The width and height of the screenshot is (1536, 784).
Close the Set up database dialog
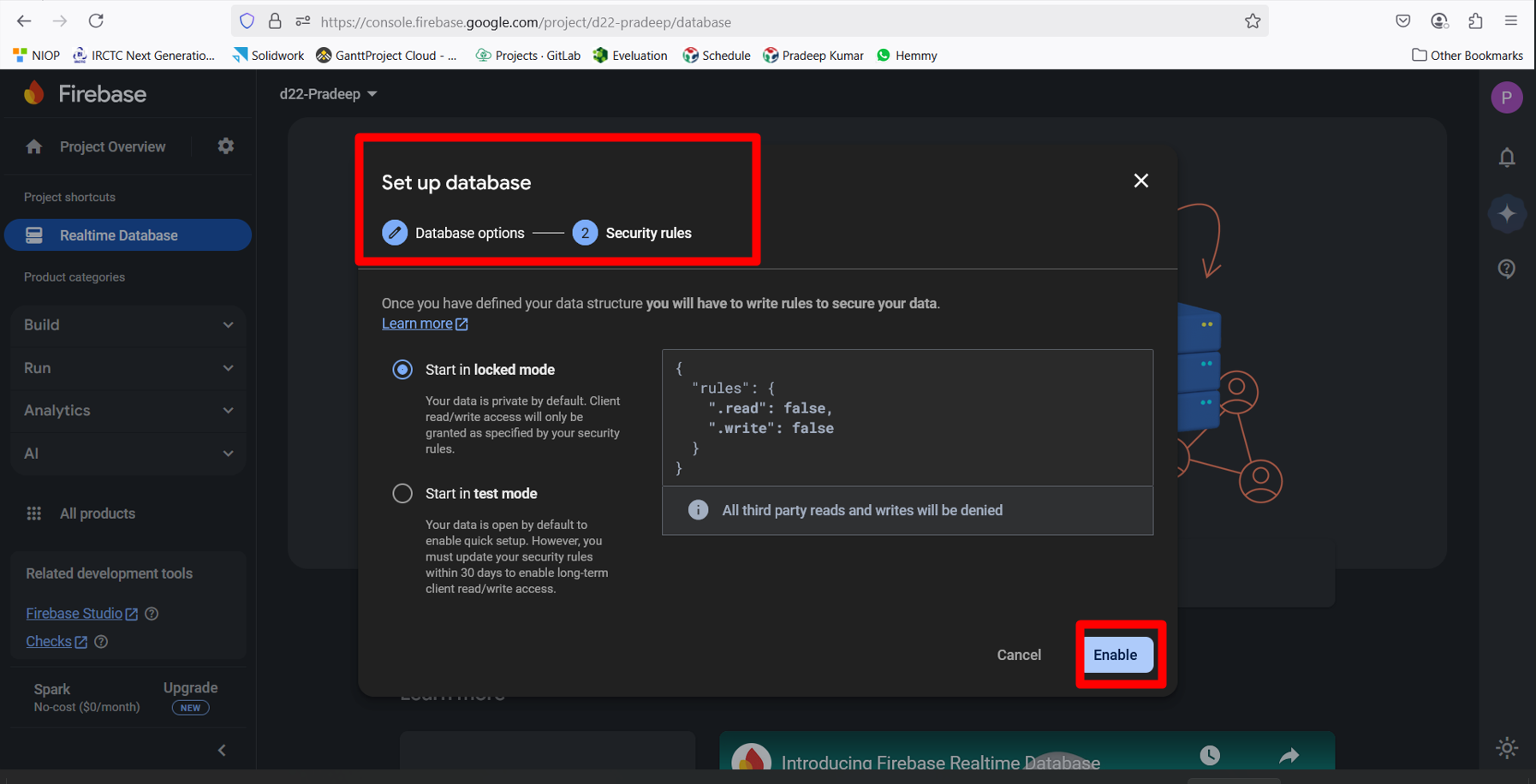(x=1140, y=181)
